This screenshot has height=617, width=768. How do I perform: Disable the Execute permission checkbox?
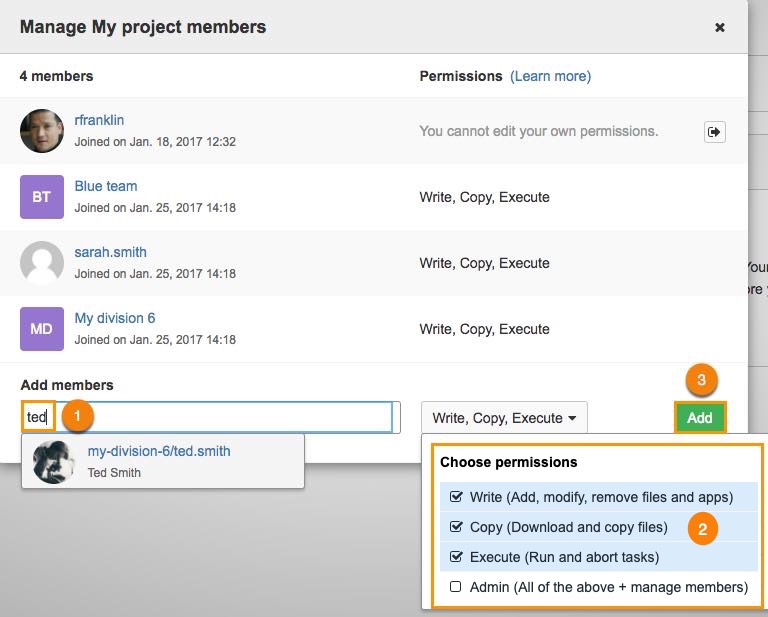[457, 557]
